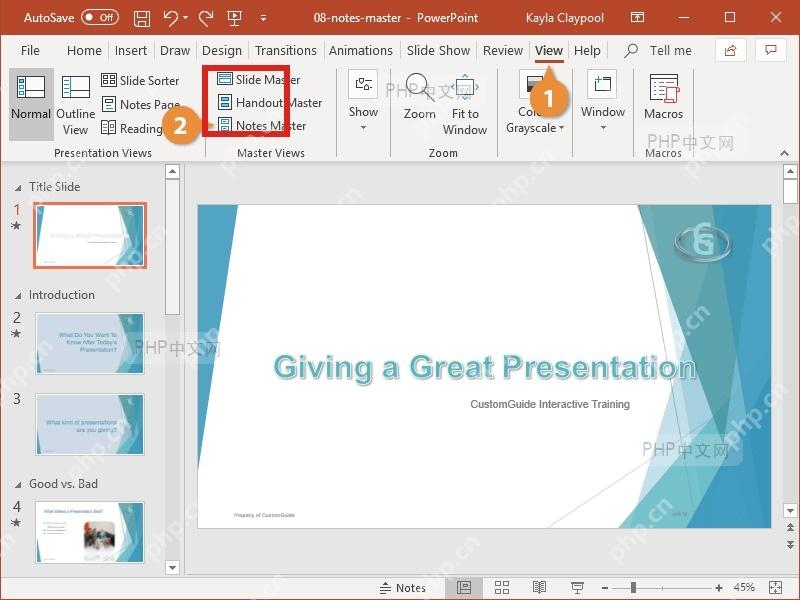Viewport: 800px width, 600px height.
Task: Start Slide Show from status bar icon
Action: (x=577, y=587)
